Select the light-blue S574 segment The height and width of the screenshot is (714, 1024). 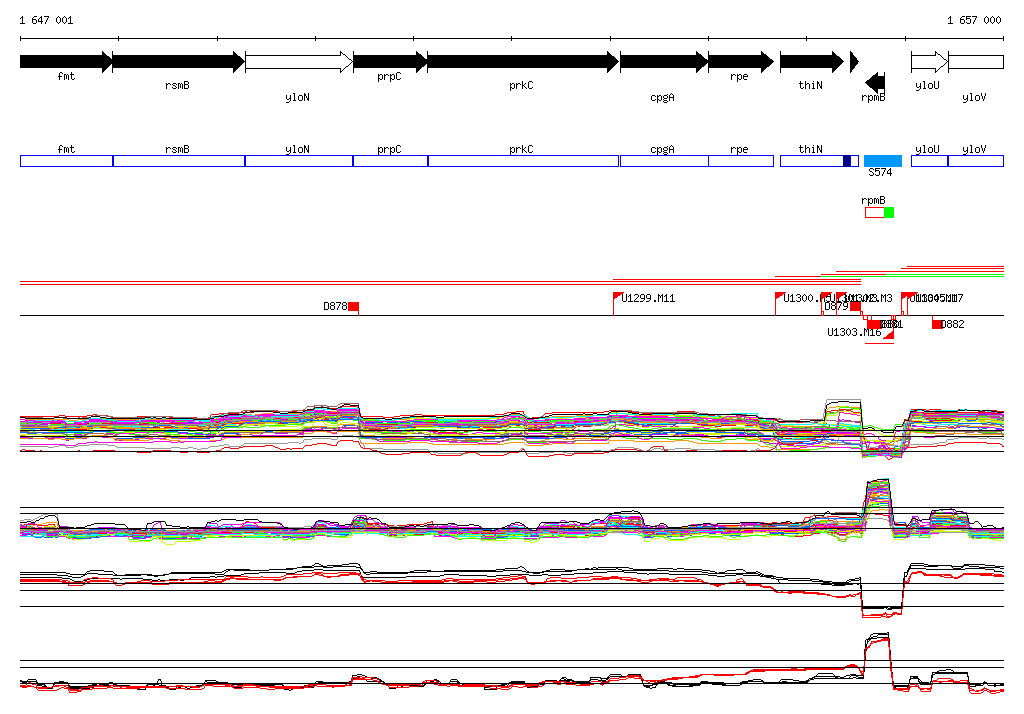coord(883,161)
